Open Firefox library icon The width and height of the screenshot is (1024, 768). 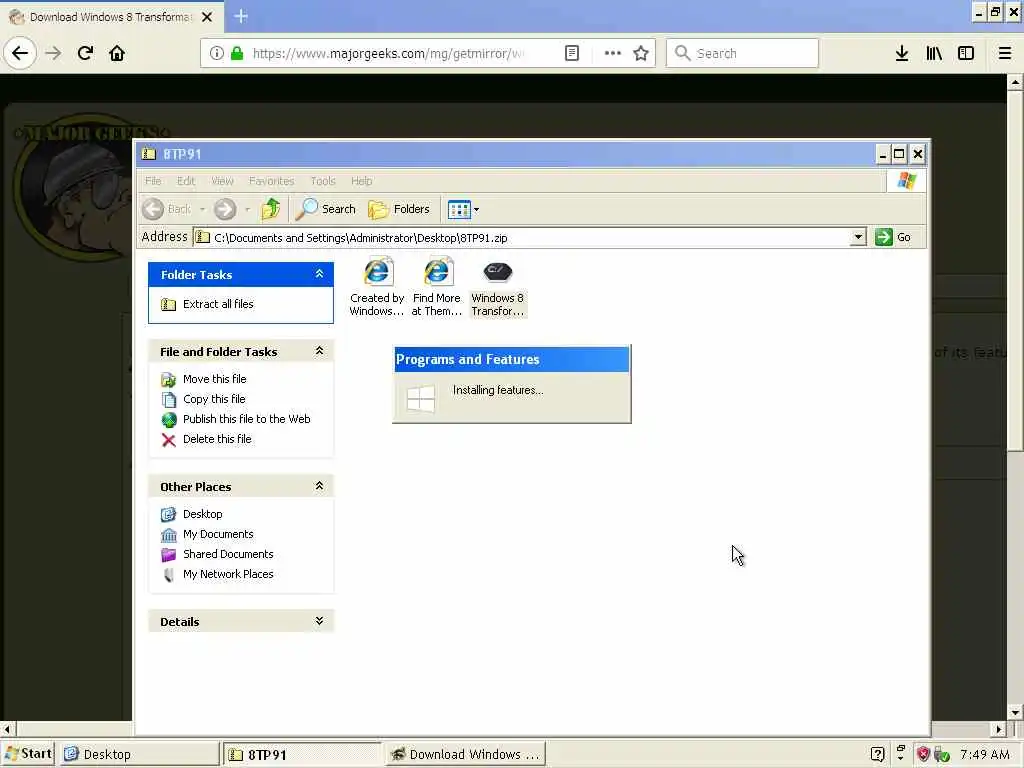click(934, 53)
